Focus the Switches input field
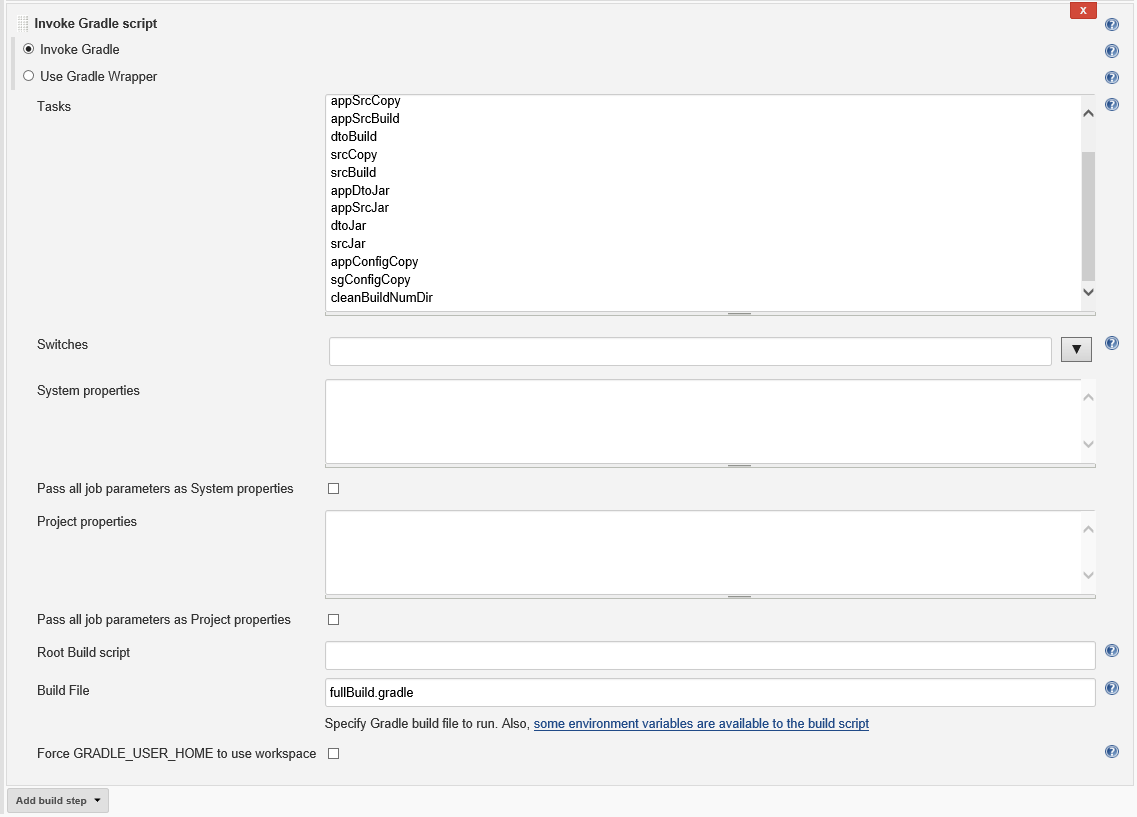 [690, 352]
